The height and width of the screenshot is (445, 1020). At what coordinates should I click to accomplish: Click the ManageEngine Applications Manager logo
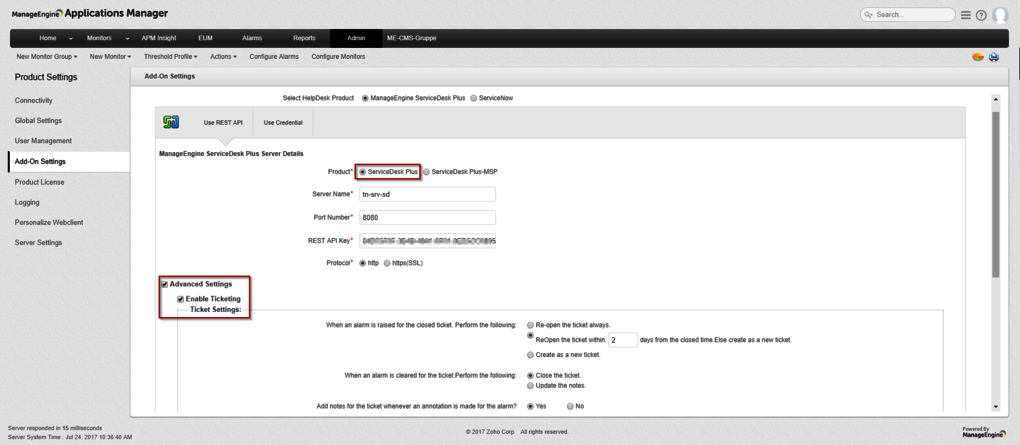pos(89,13)
